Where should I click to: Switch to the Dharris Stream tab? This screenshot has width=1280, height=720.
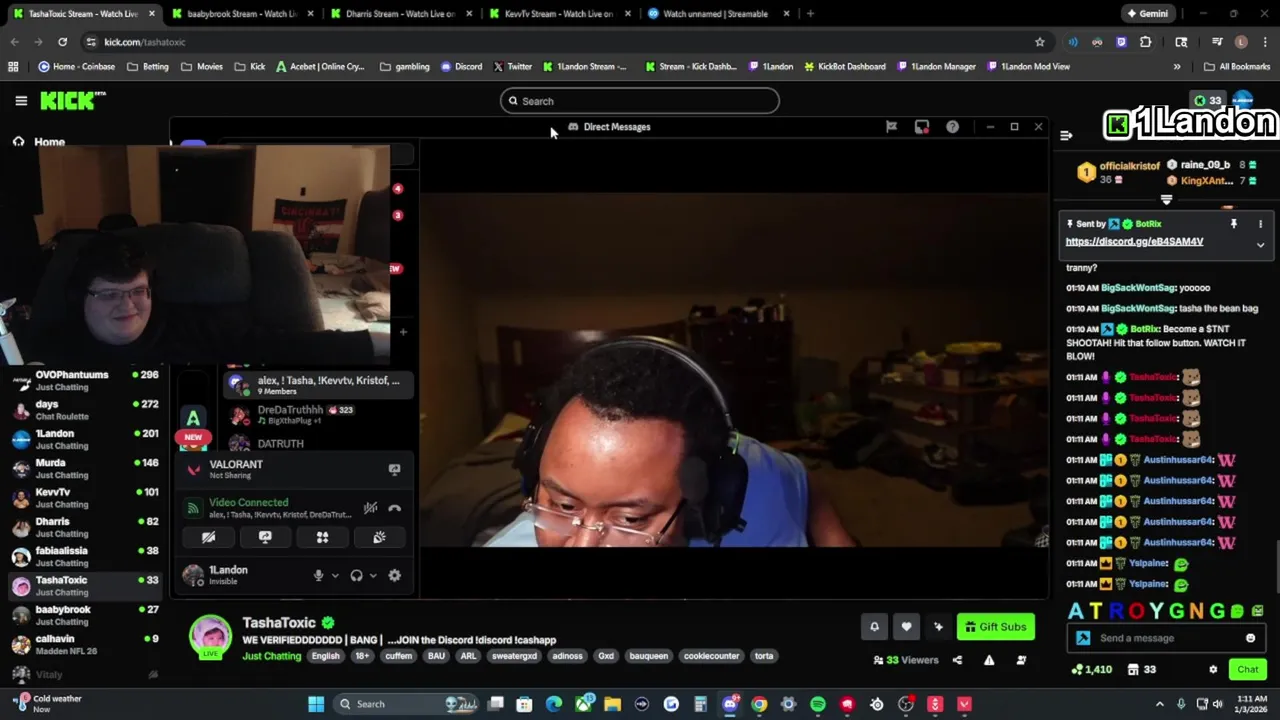(x=400, y=14)
